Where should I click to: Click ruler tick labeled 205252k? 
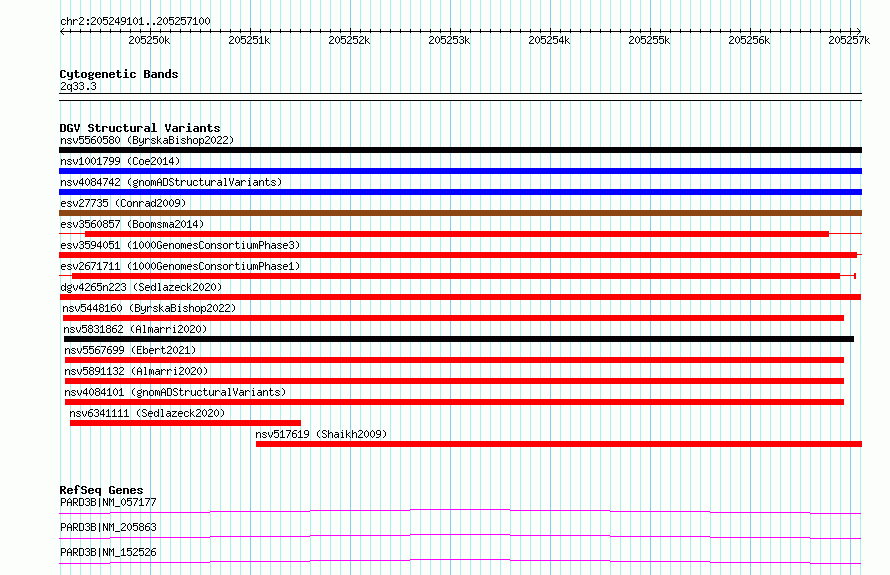[x=349, y=40]
